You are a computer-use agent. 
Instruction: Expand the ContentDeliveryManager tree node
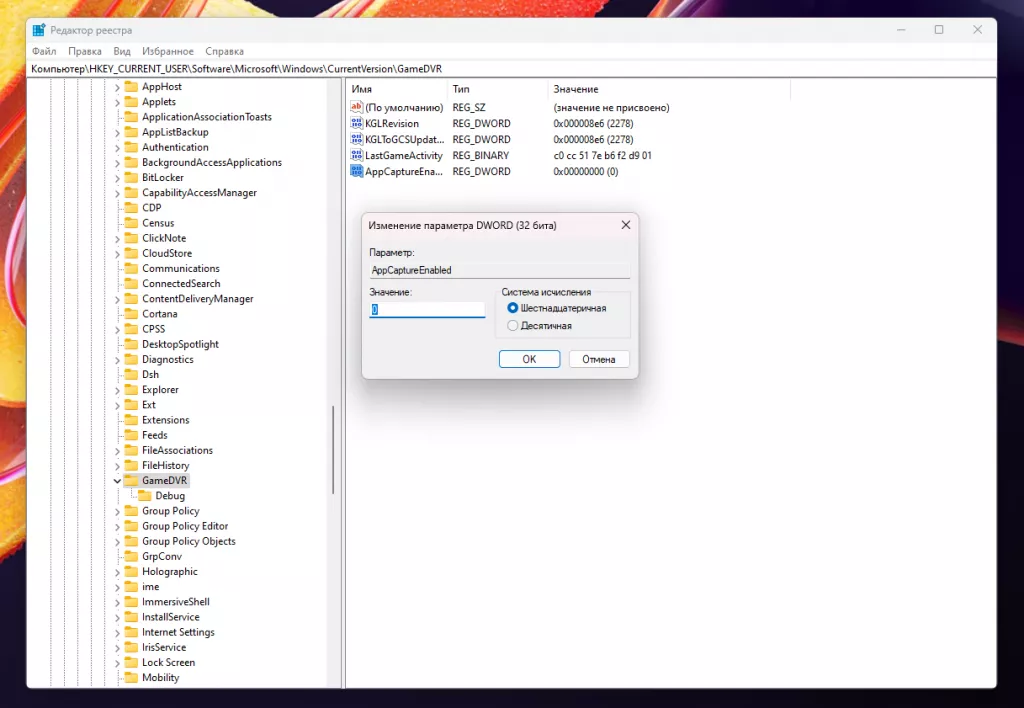(118, 299)
